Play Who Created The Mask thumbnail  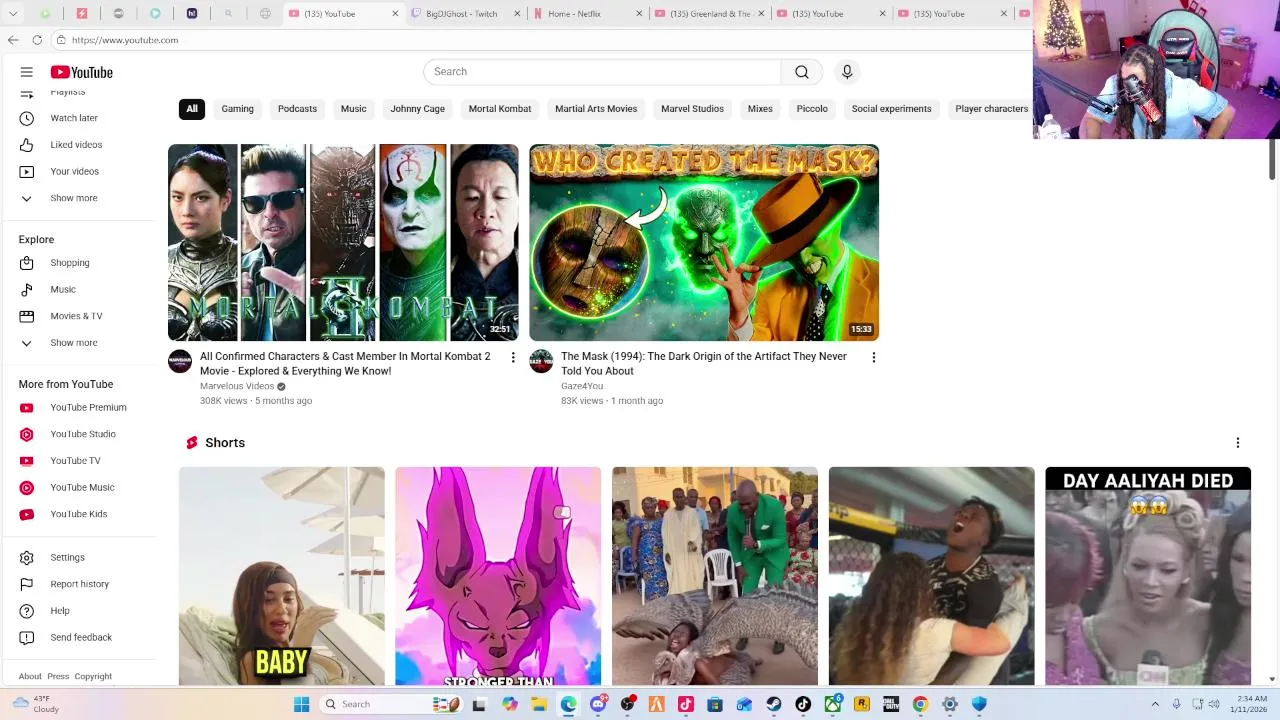point(704,243)
